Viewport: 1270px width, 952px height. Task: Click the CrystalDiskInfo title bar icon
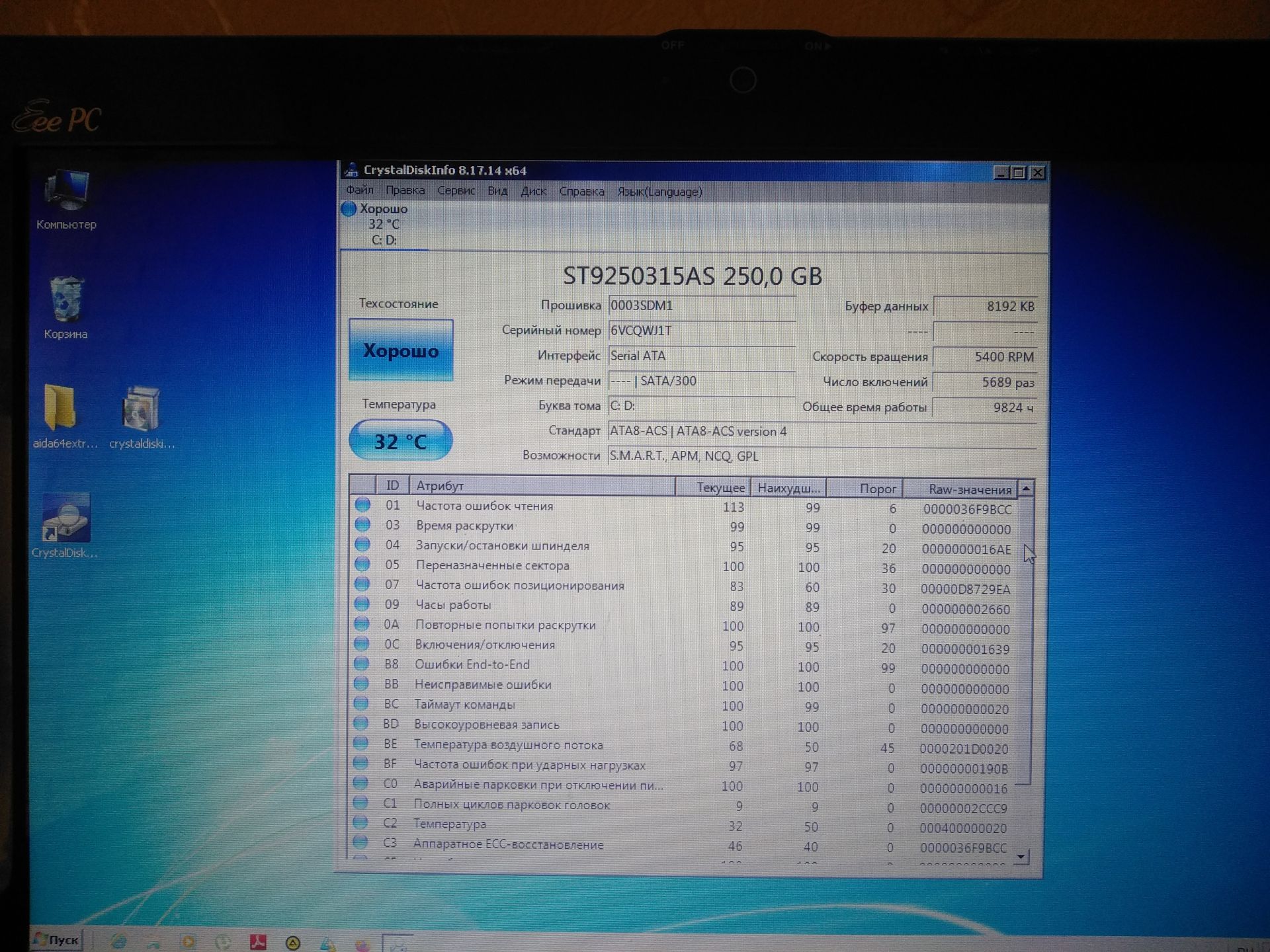point(351,170)
